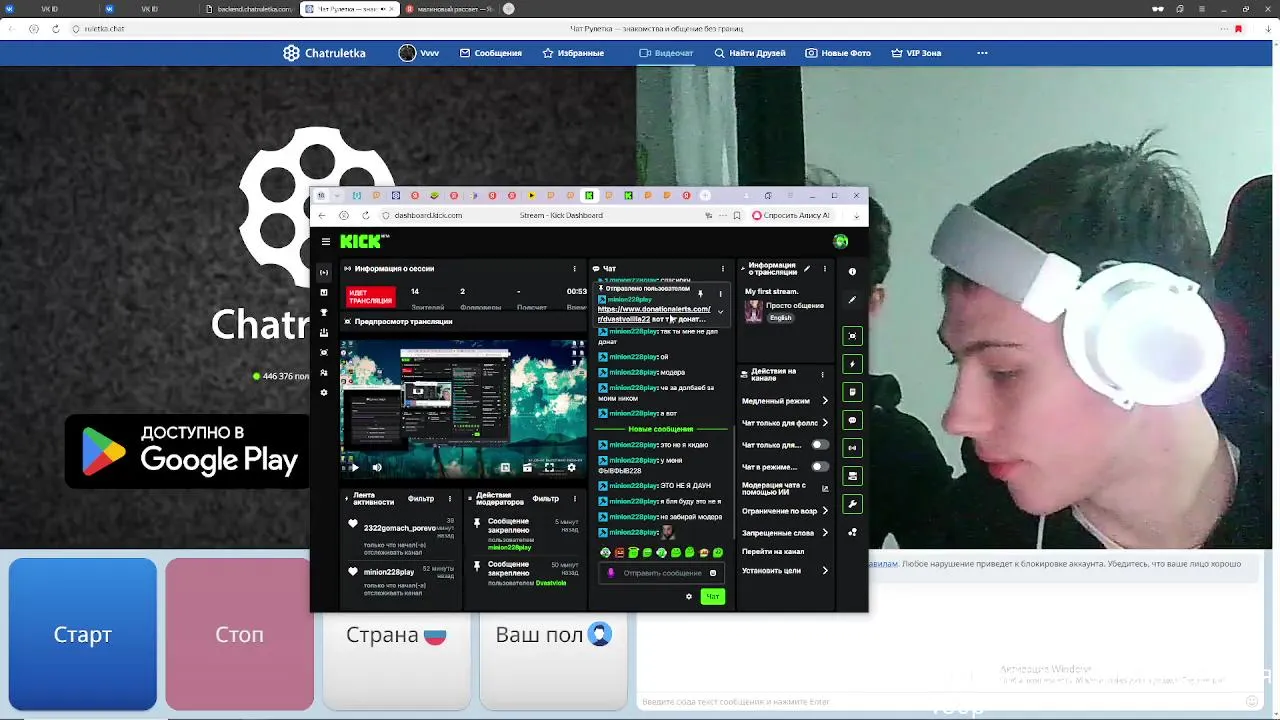Open VIP Зона in Chatruletka navigation
Viewport: 1280px width, 720px height.
[915, 53]
